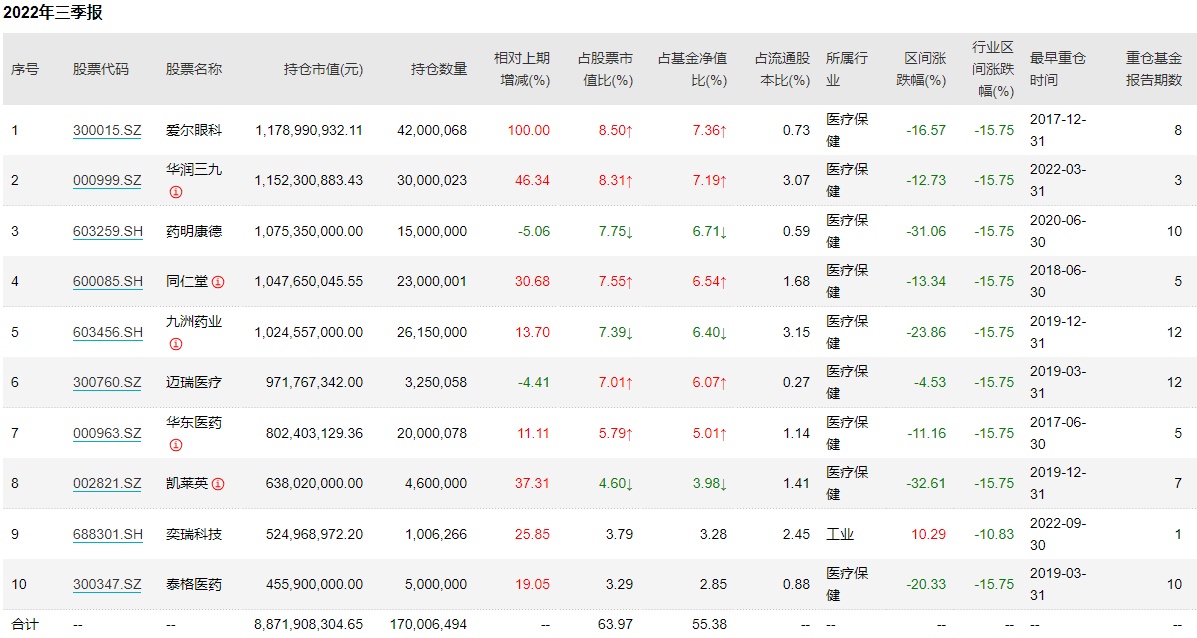Click the info icon beside 同仁堂
The width and height of the screenshot is (1197, 638).
click(218, 282)
